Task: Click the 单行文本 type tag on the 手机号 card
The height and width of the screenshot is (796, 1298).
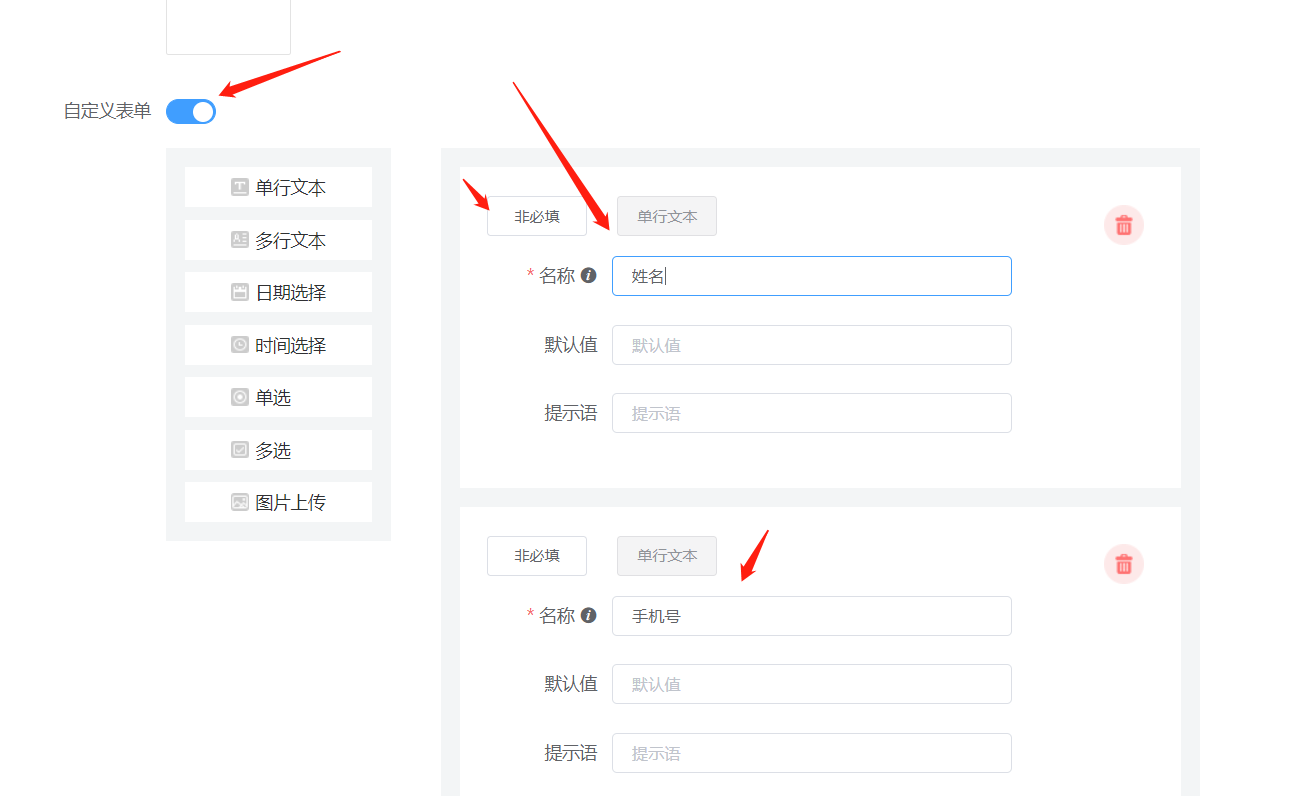Action: coord(667,555)
